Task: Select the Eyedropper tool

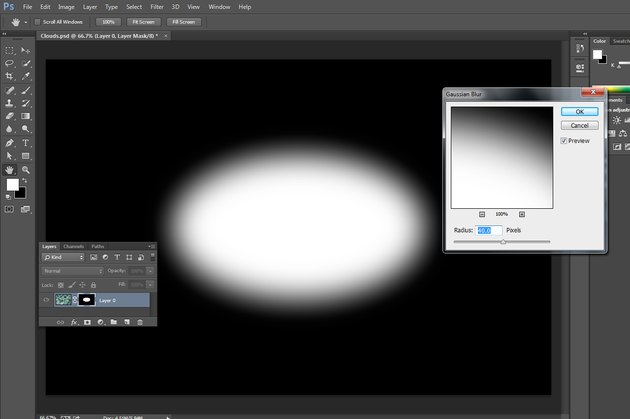Action: (x=25, y=76)
